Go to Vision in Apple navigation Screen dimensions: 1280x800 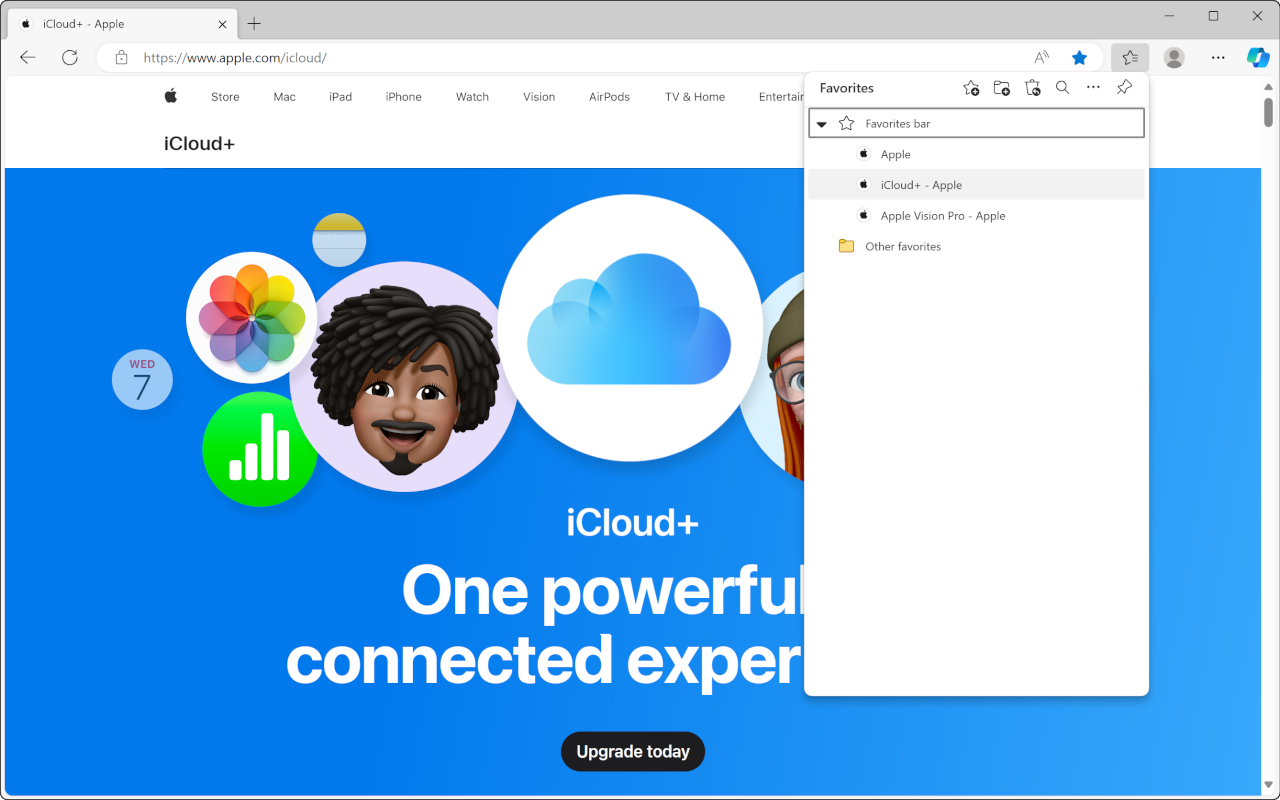539,97
